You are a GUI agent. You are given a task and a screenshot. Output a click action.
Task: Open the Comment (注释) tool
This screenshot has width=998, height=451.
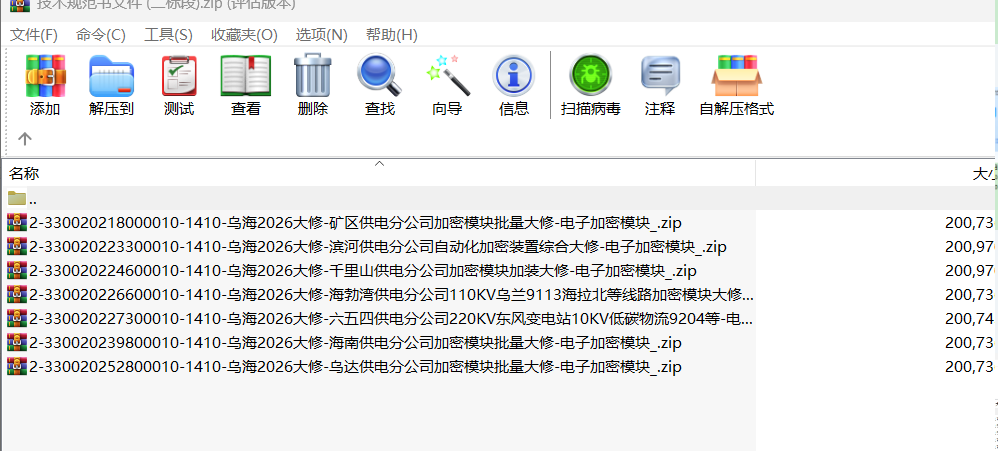coord(660,86)
